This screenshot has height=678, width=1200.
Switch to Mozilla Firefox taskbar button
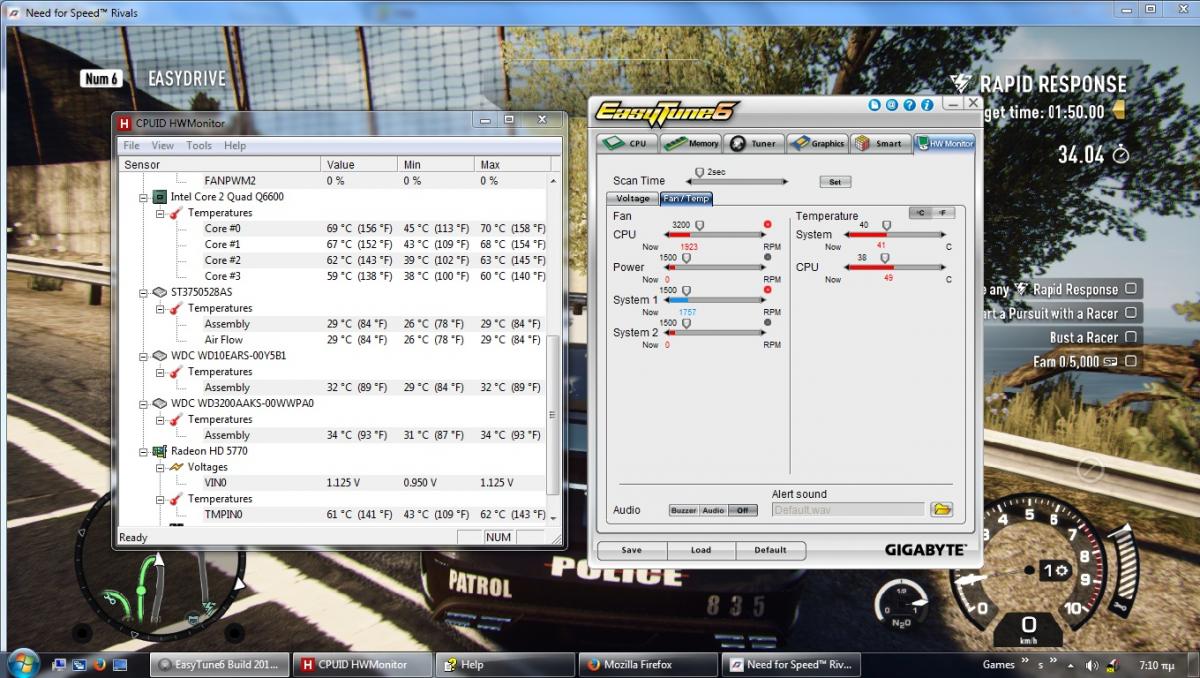647,664
